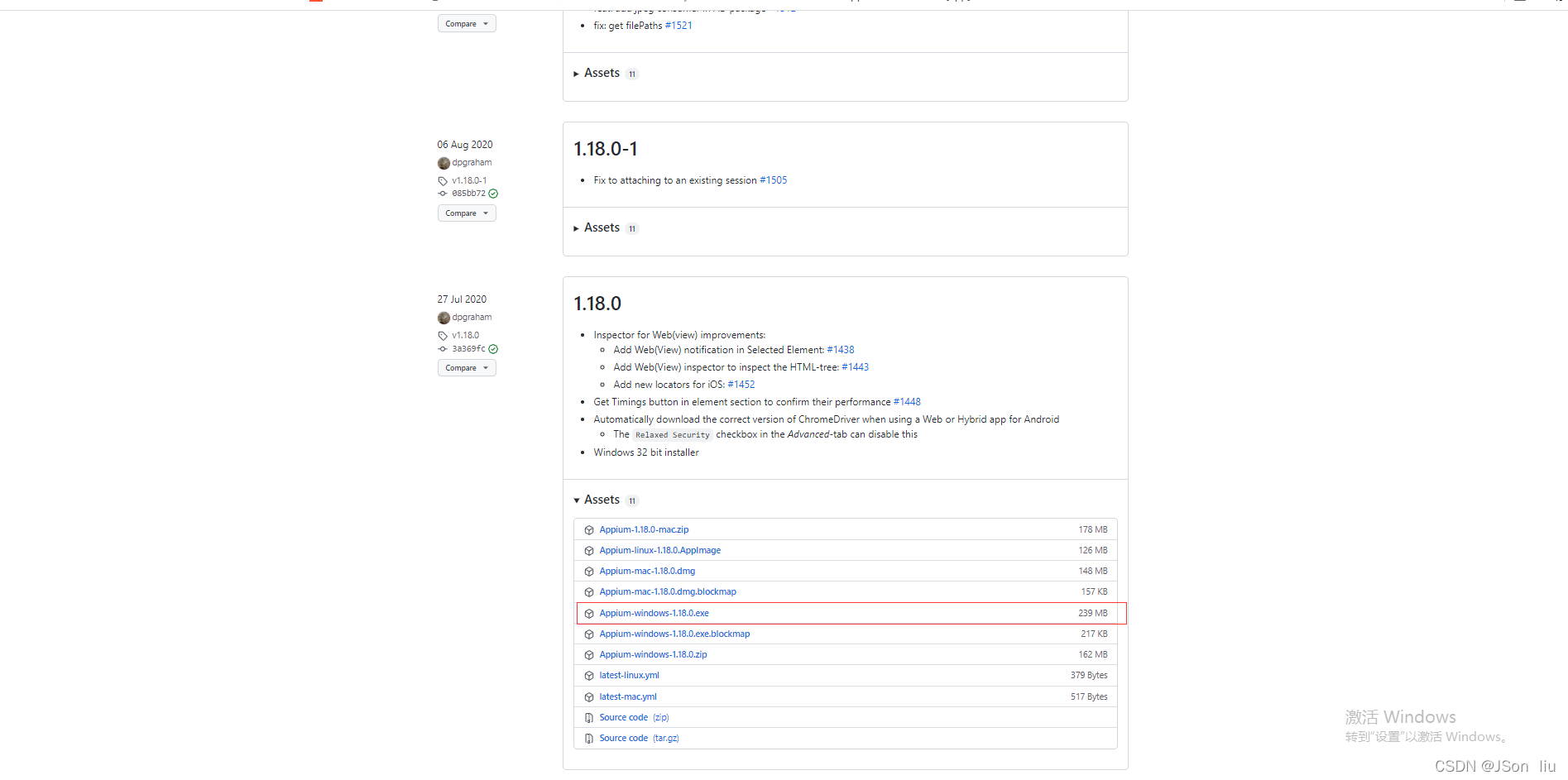Click the 239 MB size text
The image size is (1568, 780).
[1092, 613]
